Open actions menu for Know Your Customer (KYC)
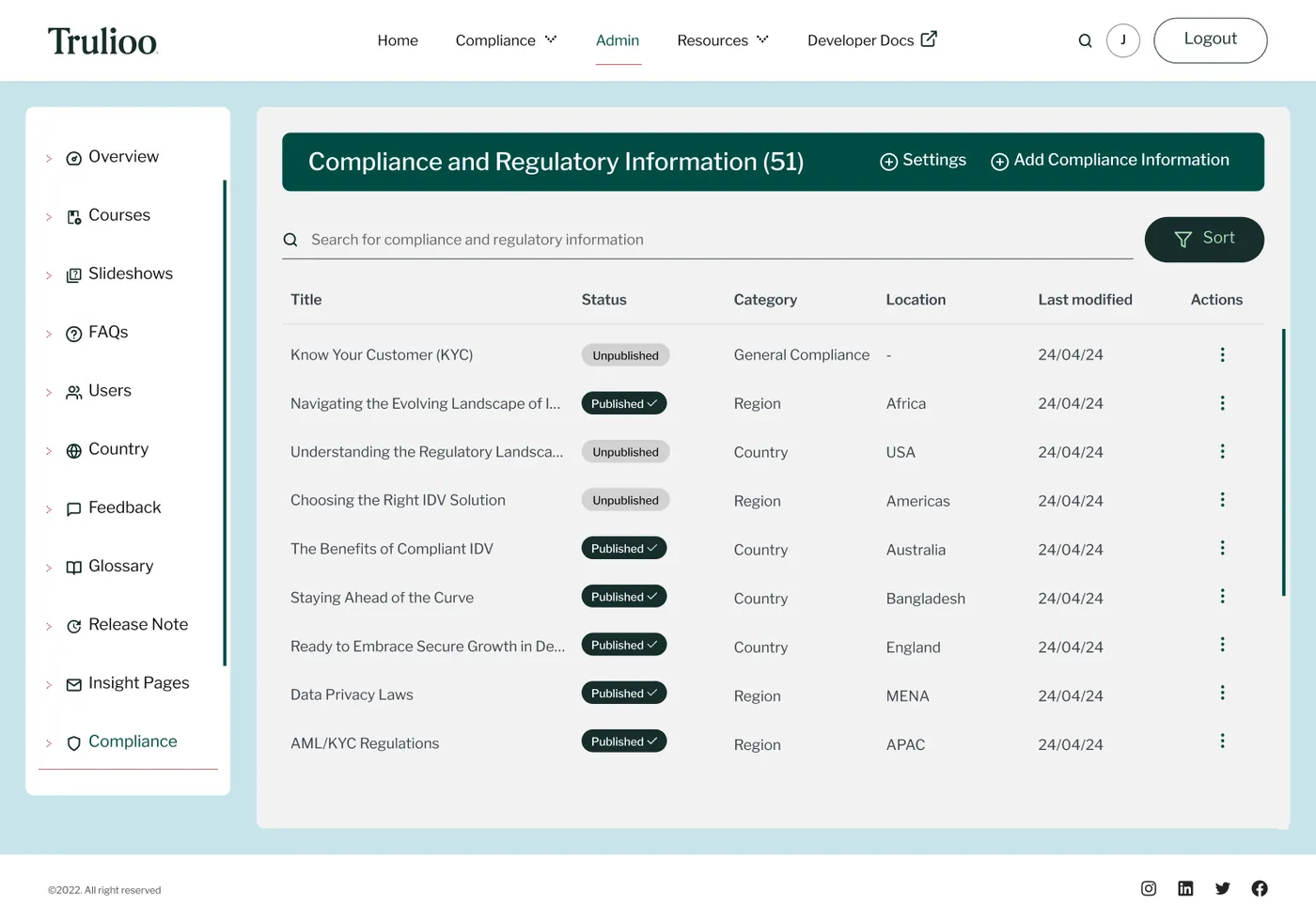This screenshot has height=921, width=1316. (1222, 354)
